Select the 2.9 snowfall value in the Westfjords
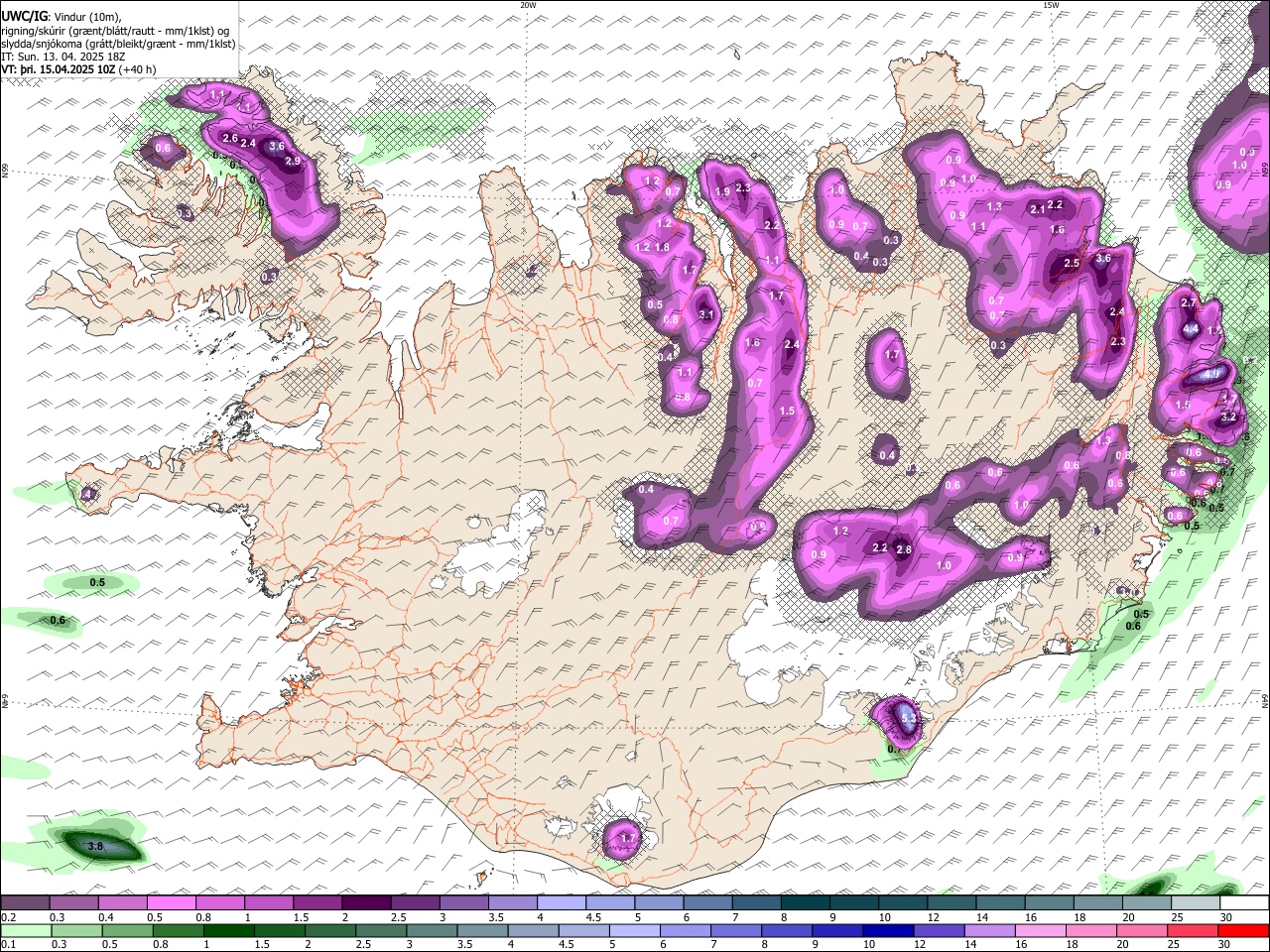This screenshot has width=1270, height=952. 293,161
